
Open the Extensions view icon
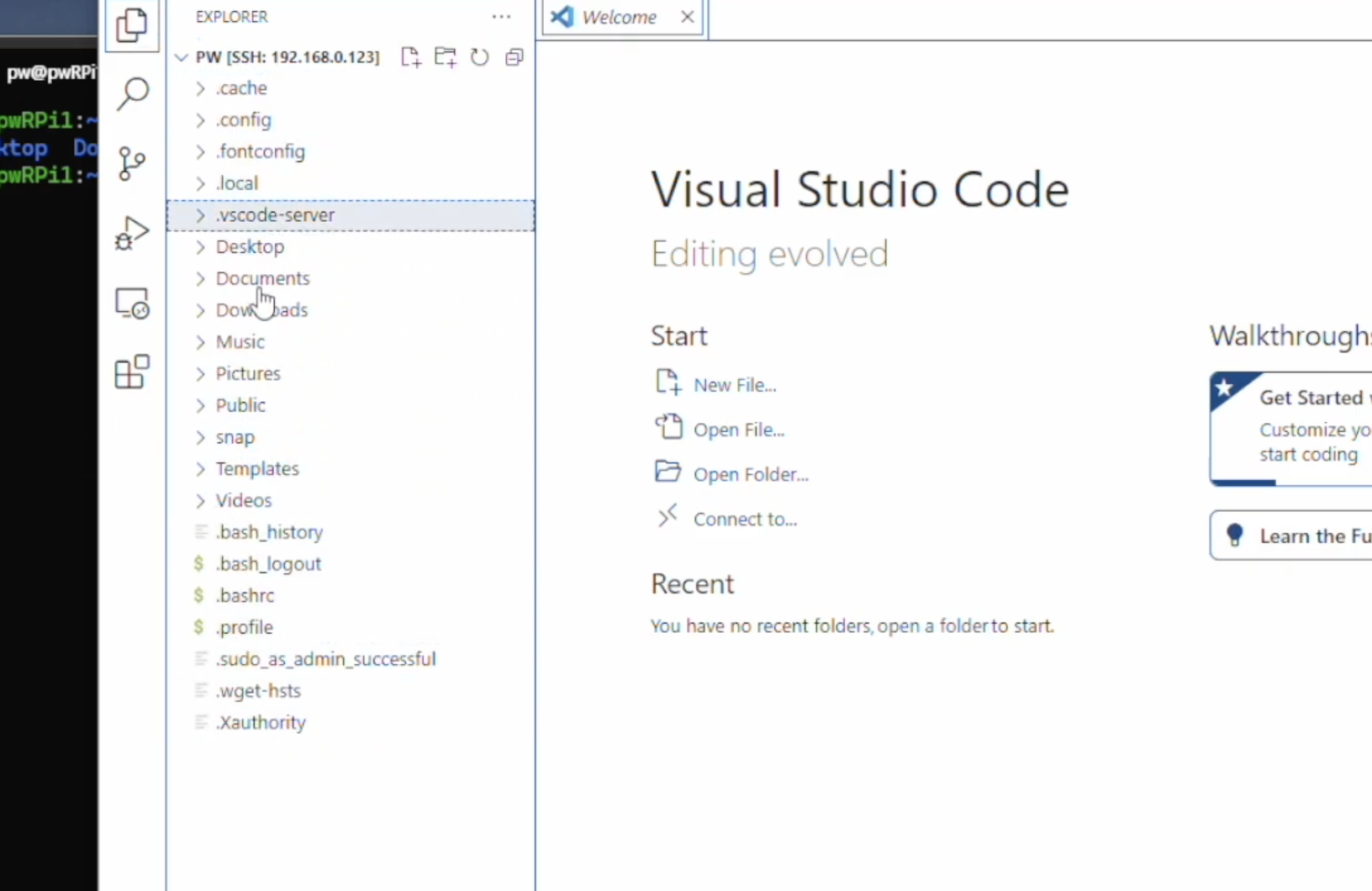click(x=132, y=372)
